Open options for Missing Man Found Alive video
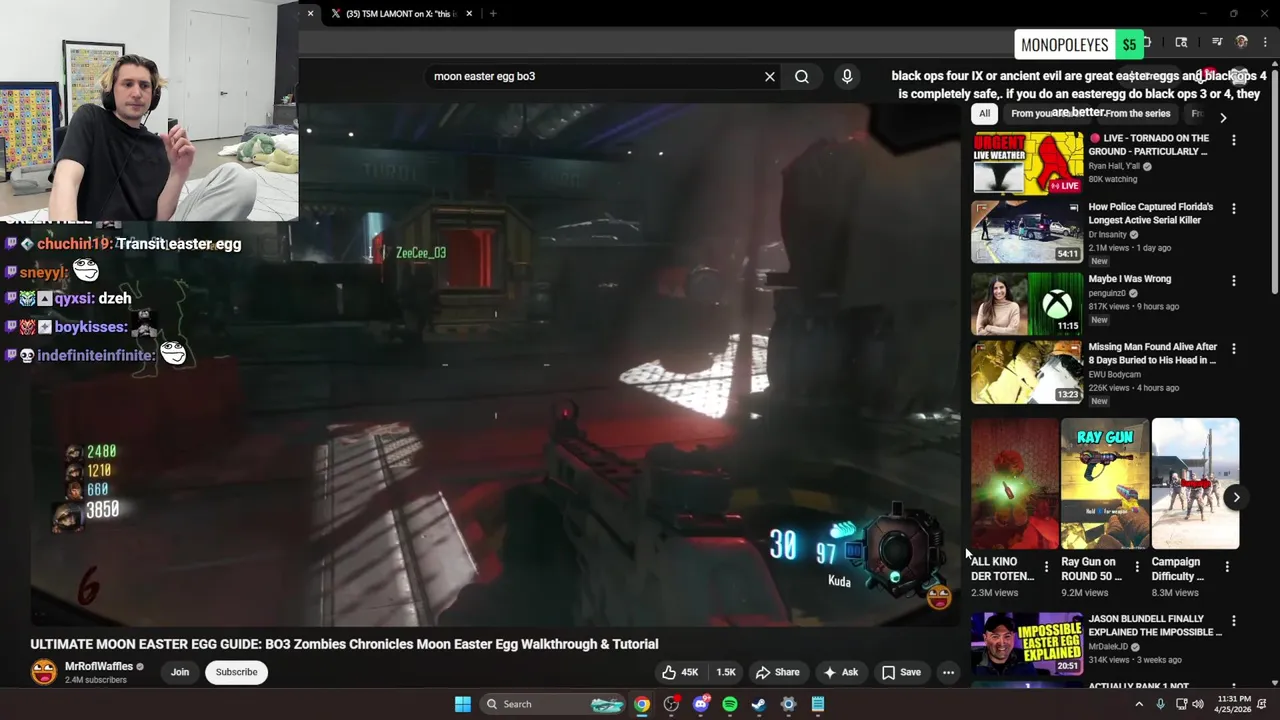The height and width of the screenshot is (720, 1280). pyautogui.click(x=1234, y=349)
